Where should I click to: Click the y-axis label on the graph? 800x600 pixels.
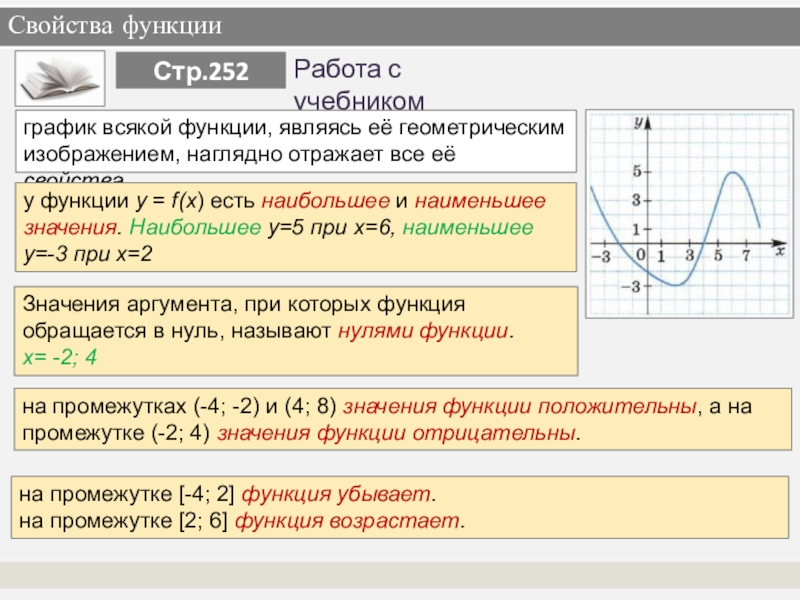[637, 122]
